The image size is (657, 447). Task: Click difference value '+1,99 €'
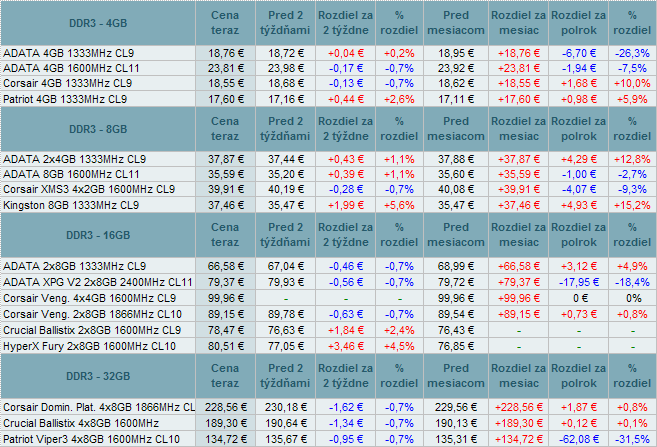coord(346,205)
